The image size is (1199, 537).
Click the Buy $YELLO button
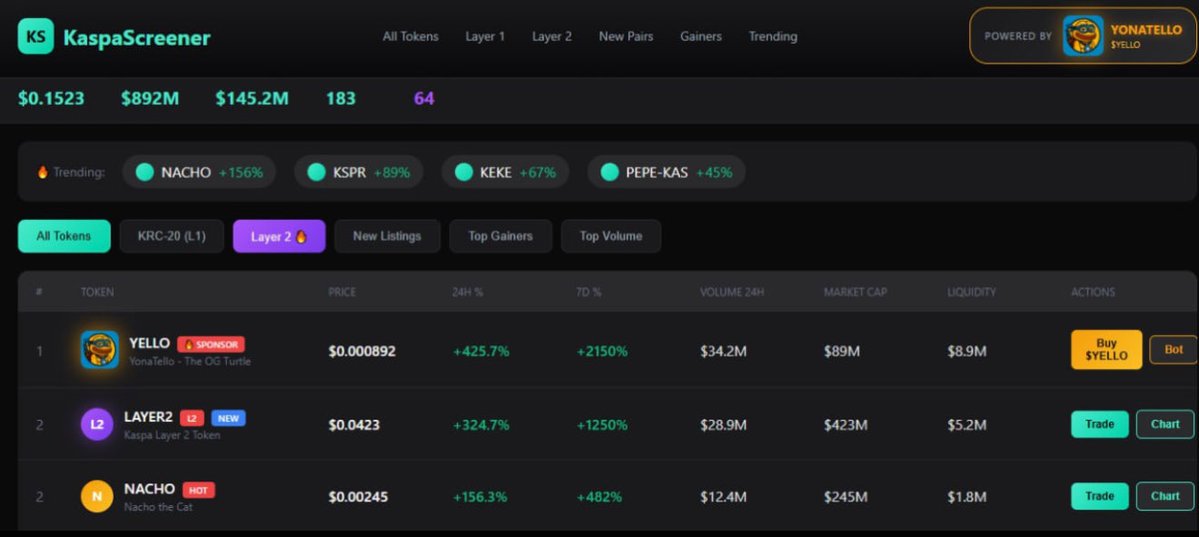click(x=1106, y=350)
